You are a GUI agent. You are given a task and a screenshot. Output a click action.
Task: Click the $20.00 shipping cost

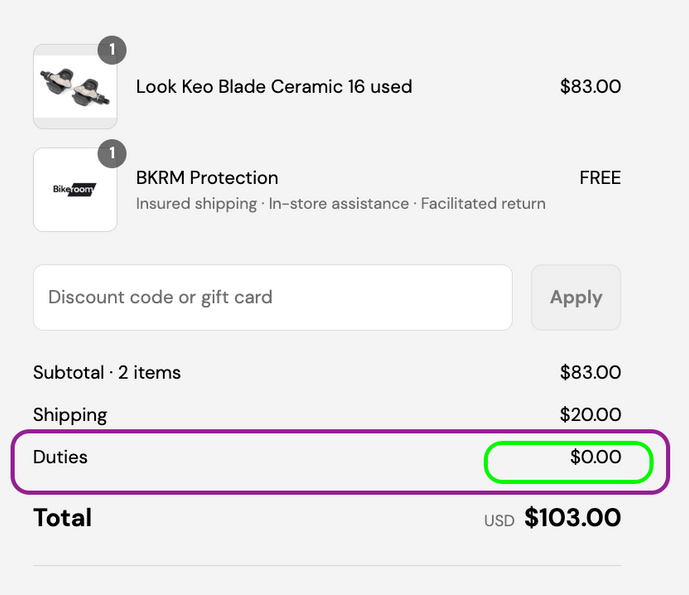click(590, 414)
